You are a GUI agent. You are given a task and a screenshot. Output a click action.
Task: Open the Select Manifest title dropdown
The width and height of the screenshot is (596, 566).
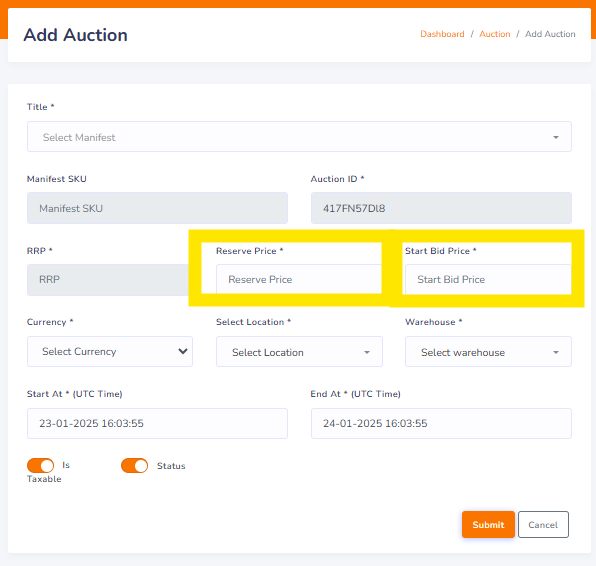(299, 137)
